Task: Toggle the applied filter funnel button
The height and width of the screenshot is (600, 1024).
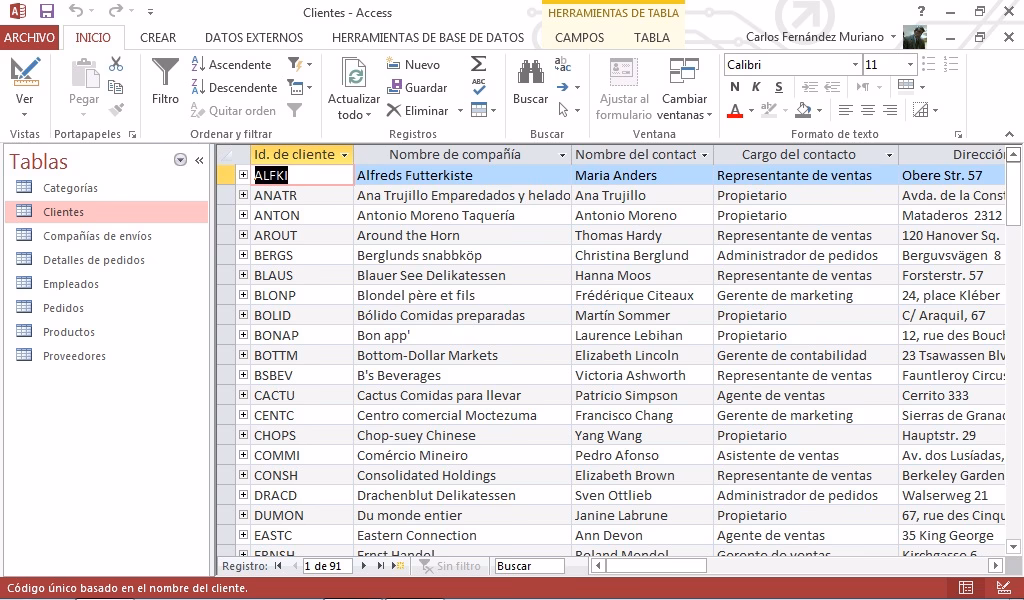Action: pos(295,110)
